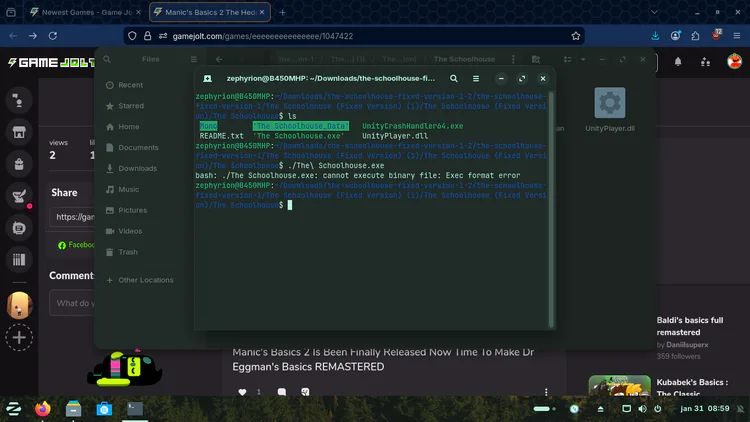Expand the Files view options dropdown arrow
Image resolution: width=750 pixels, height=422 pixels.
(x=583, y=59)
